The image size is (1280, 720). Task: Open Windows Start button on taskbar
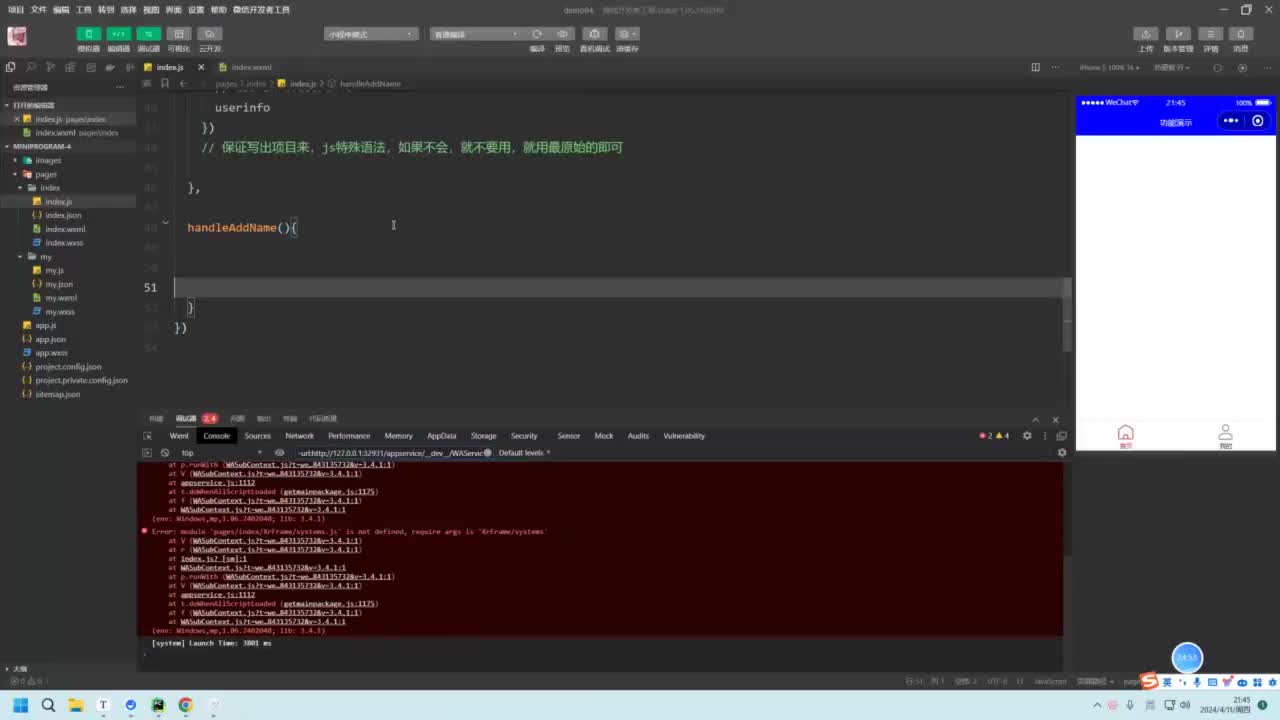click(20, 705)
